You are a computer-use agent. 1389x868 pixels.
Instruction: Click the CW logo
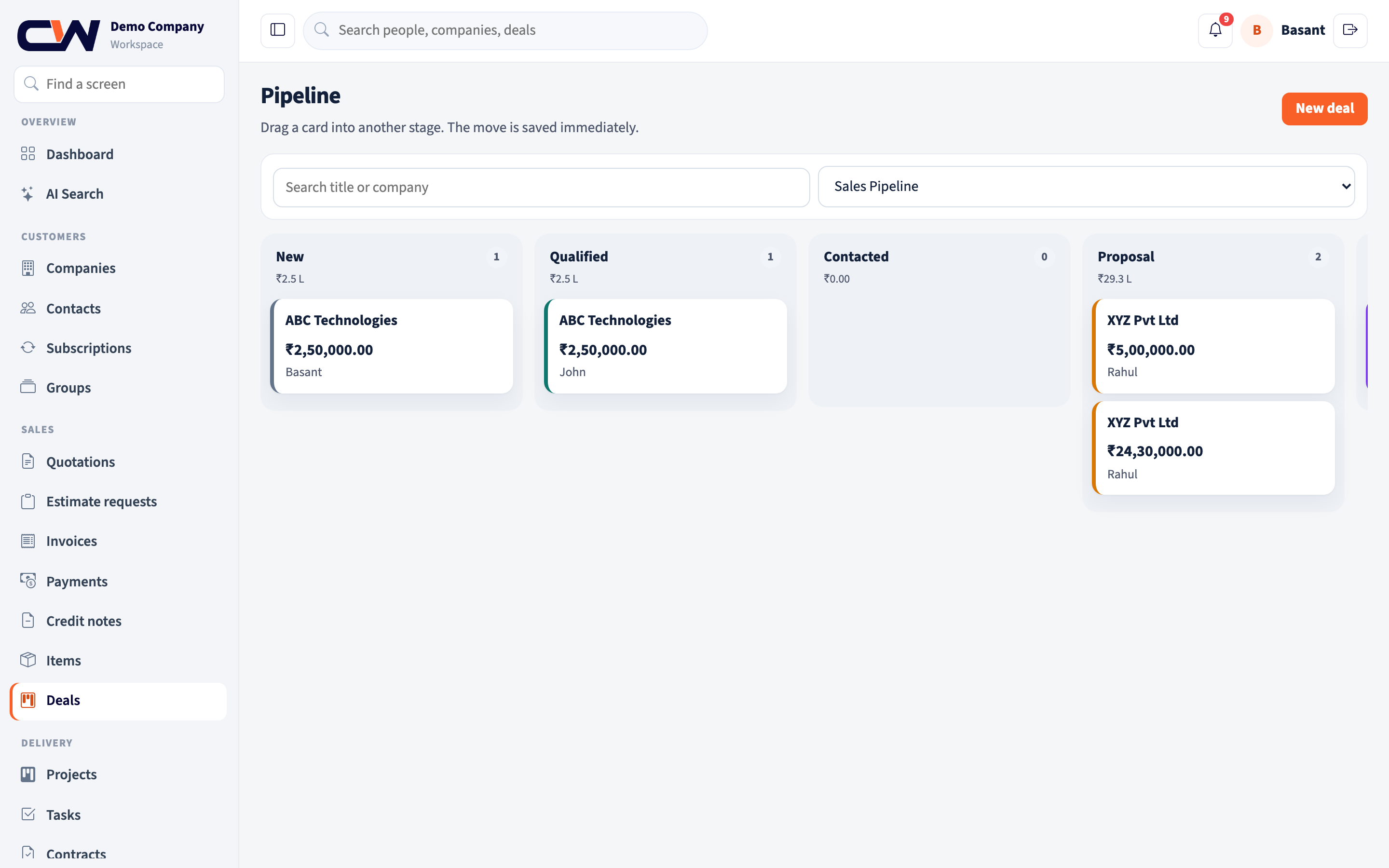(58, 35)
